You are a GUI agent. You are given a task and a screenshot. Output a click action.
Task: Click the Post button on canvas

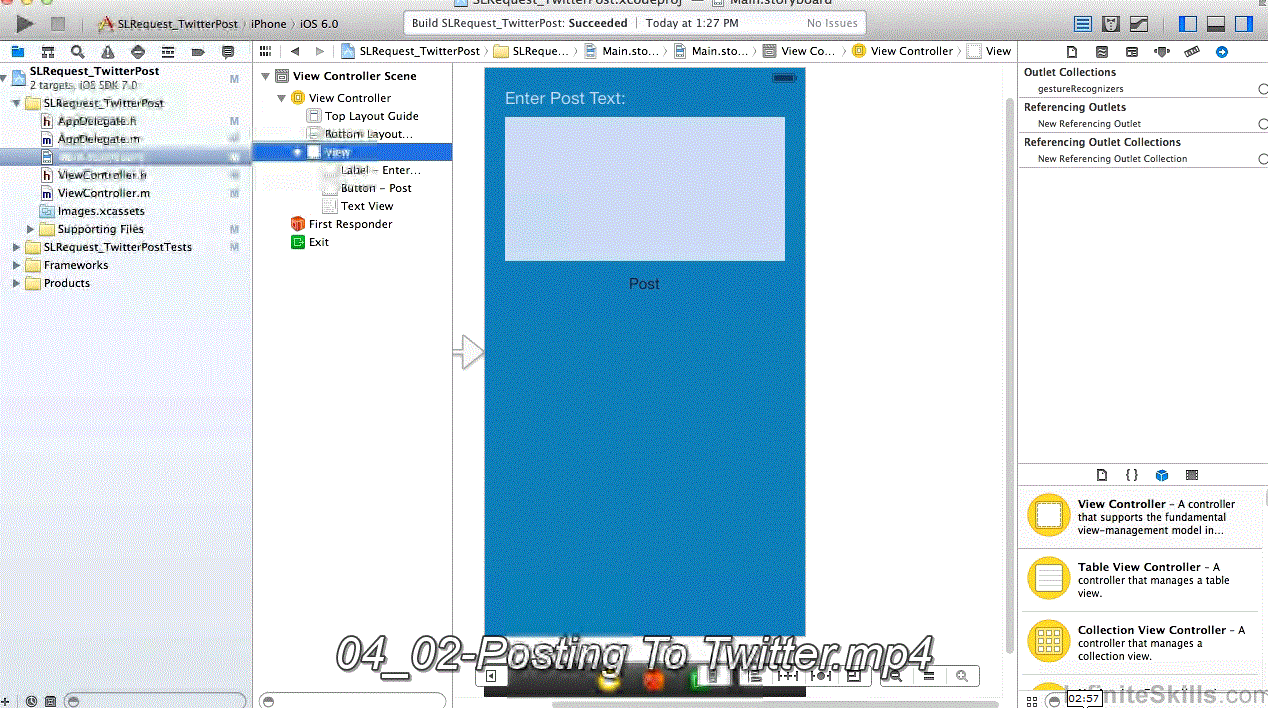point(644,284)
